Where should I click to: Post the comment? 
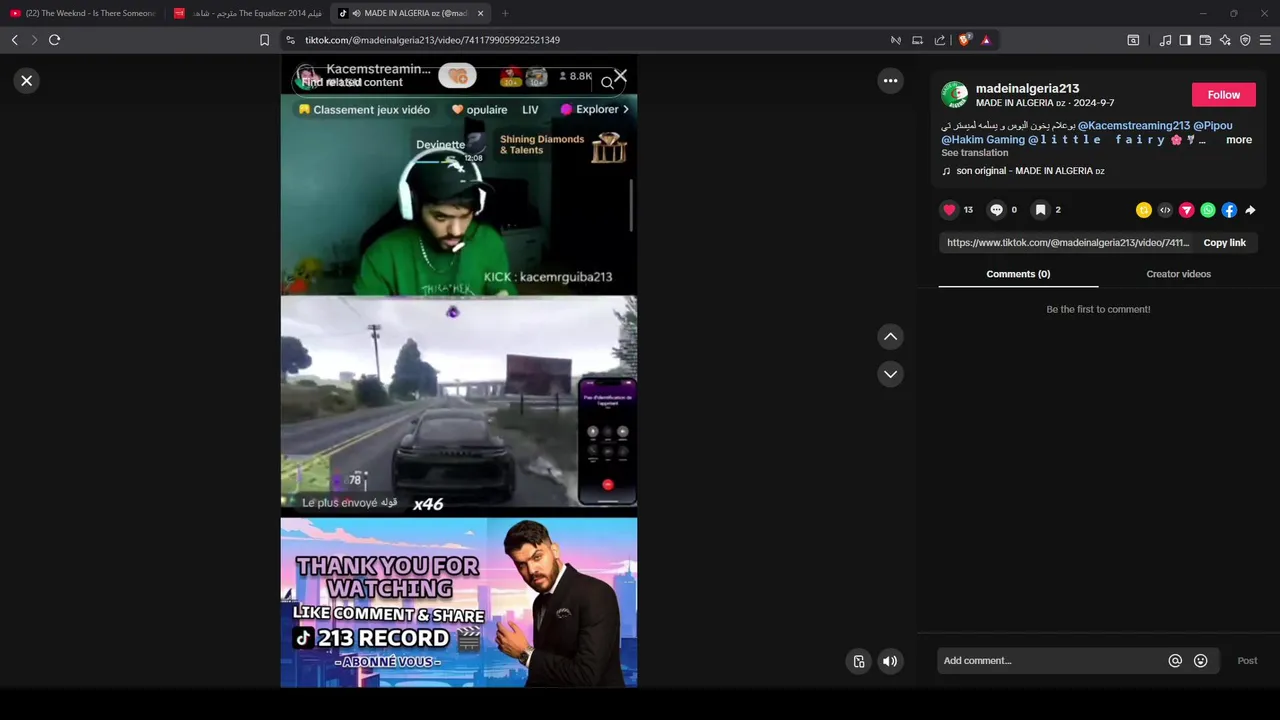[1247, 661]
